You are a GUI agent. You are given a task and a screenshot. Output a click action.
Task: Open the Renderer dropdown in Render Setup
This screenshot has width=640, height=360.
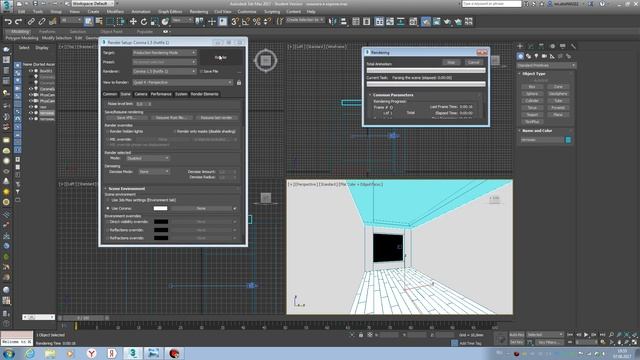click(x=164, y=71)
